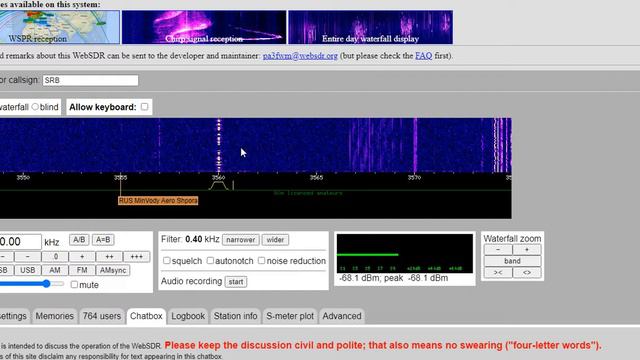Open the S-meter plot tab
The image size is (640, 360).
[290, 316]
